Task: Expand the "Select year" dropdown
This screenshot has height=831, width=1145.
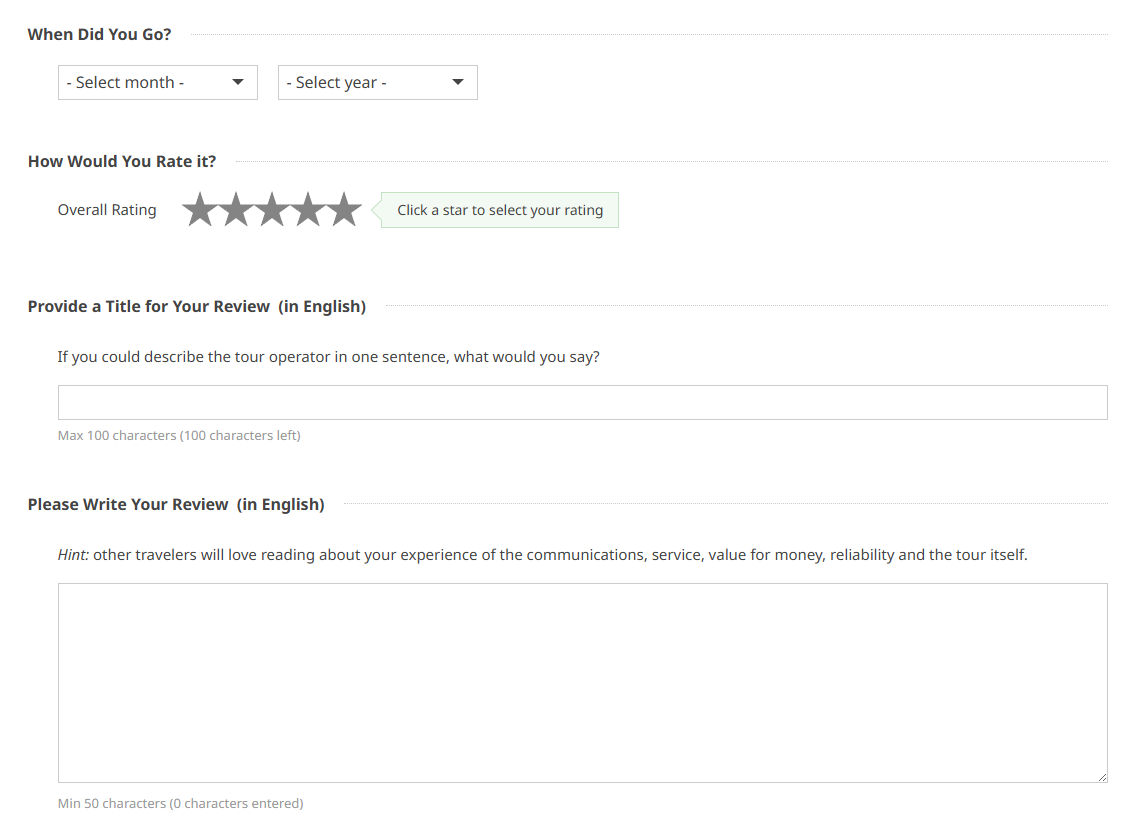Action: coord(378,83)
